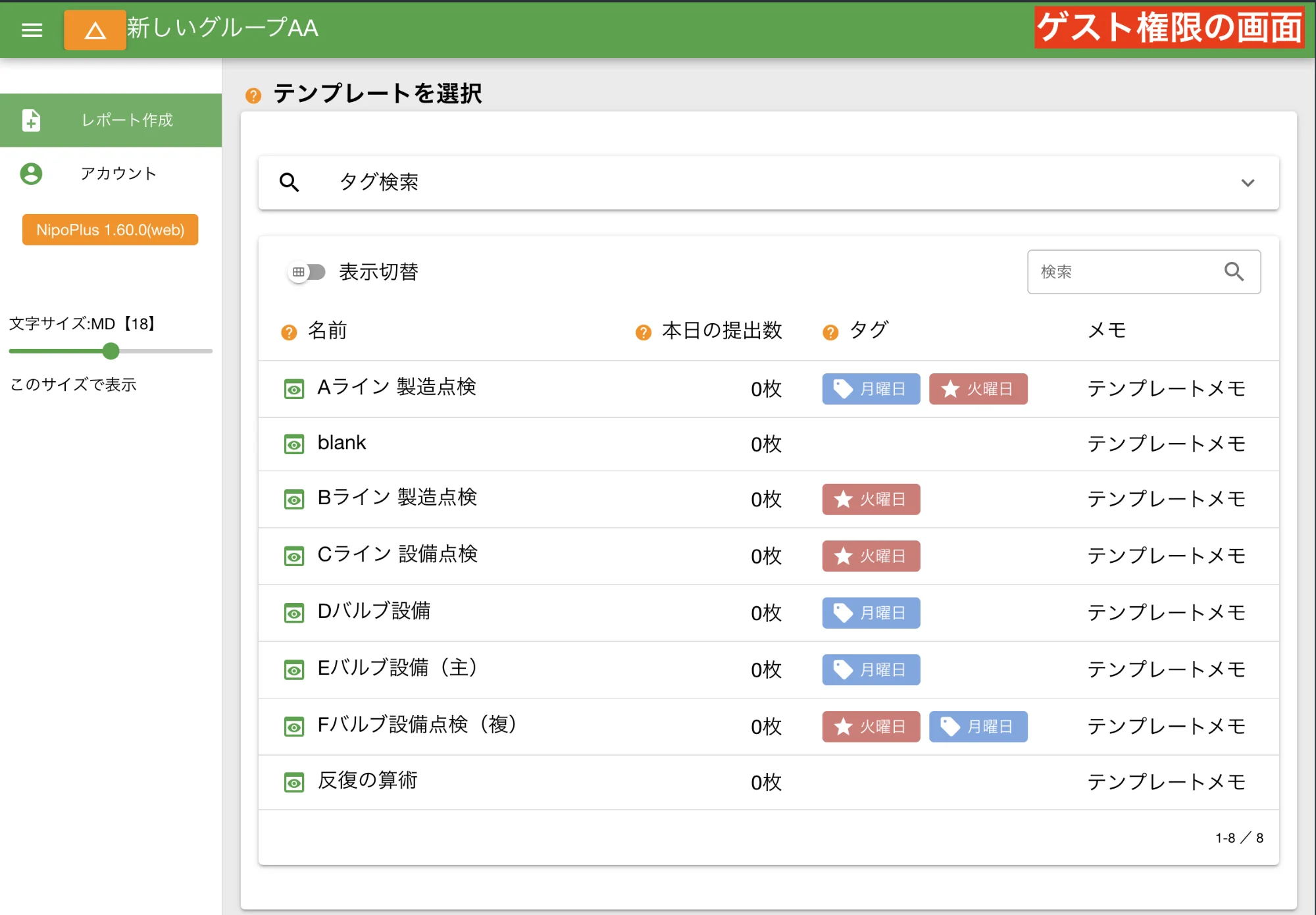The height and width of the screenshot is (915, 1316).
Task: Click the preview eye icon for blank
Action: [x=294, y=444]
